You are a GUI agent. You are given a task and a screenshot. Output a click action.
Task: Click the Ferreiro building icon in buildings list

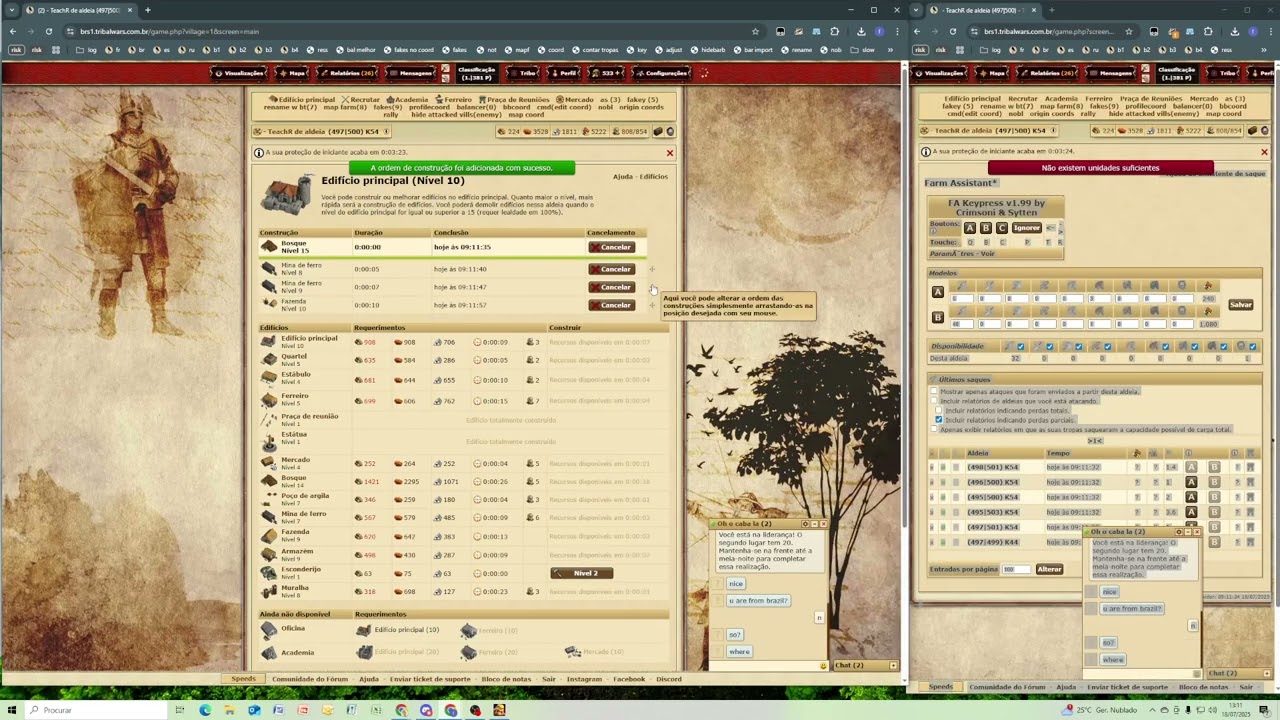click(268, 399)
